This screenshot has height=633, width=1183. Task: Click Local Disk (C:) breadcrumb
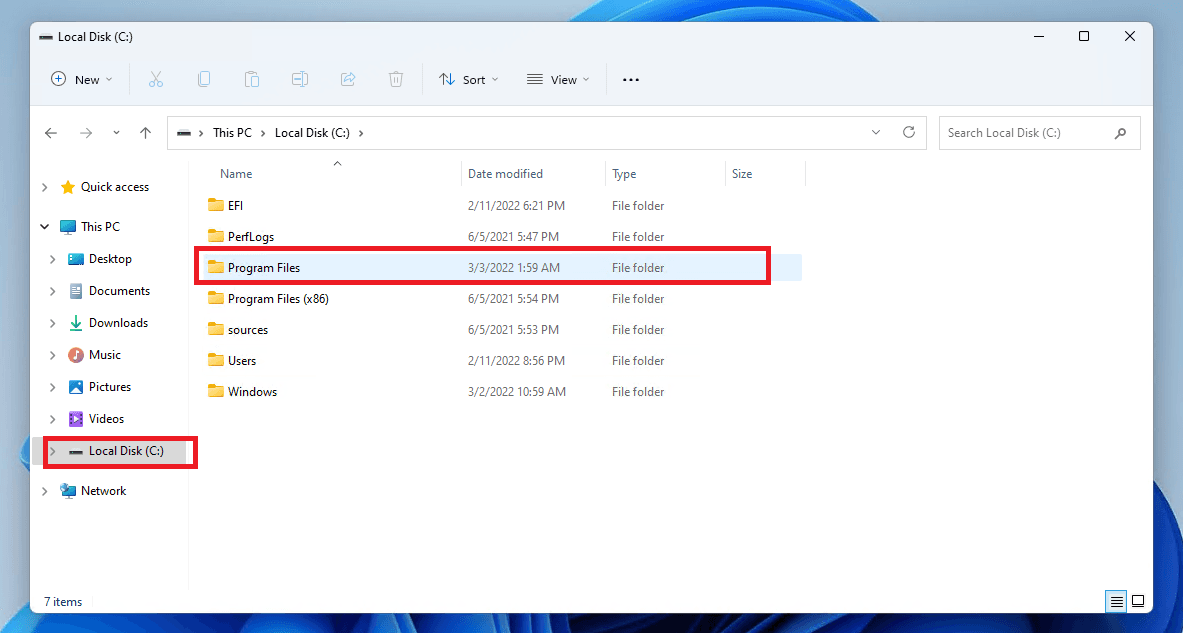(312, 133)
